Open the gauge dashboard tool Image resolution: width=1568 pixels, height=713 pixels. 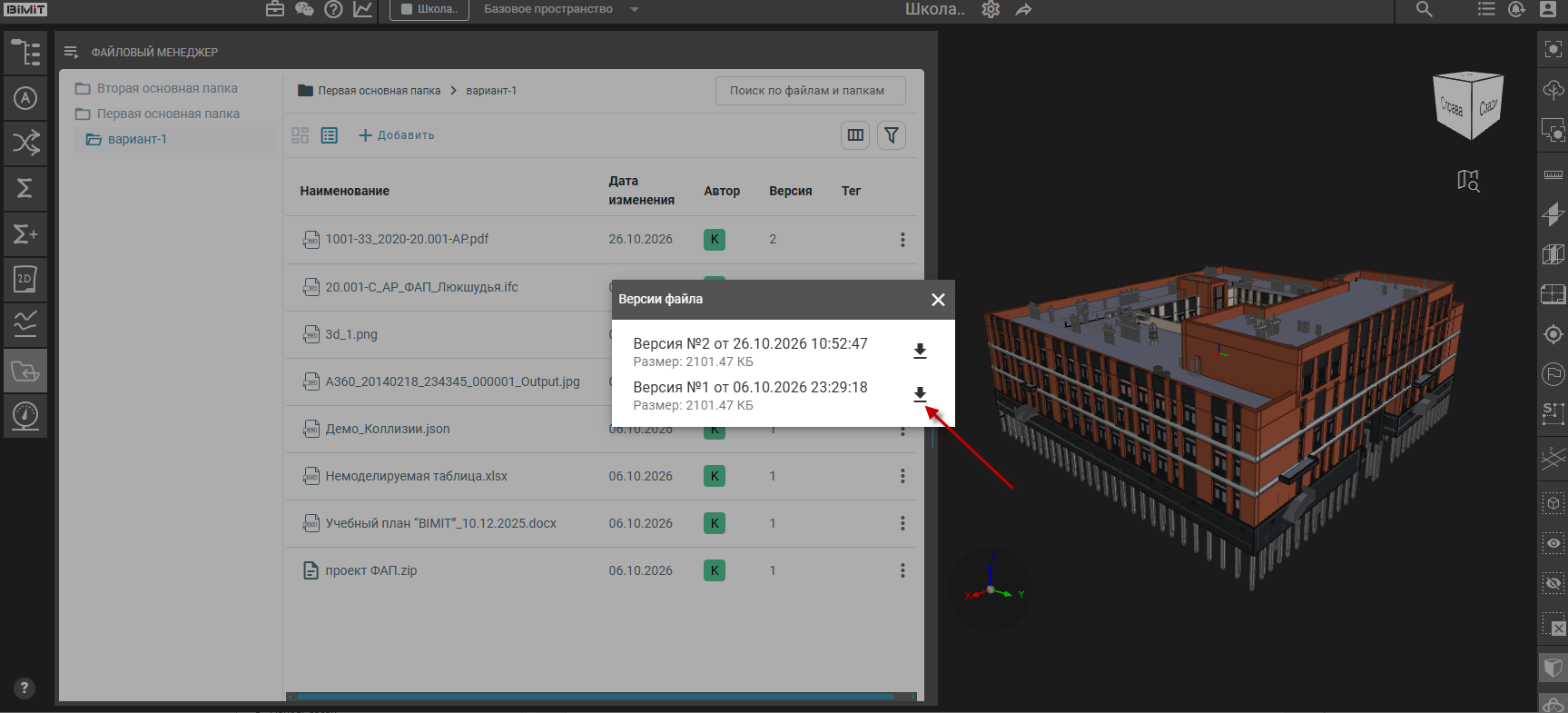tap(25, 416)
